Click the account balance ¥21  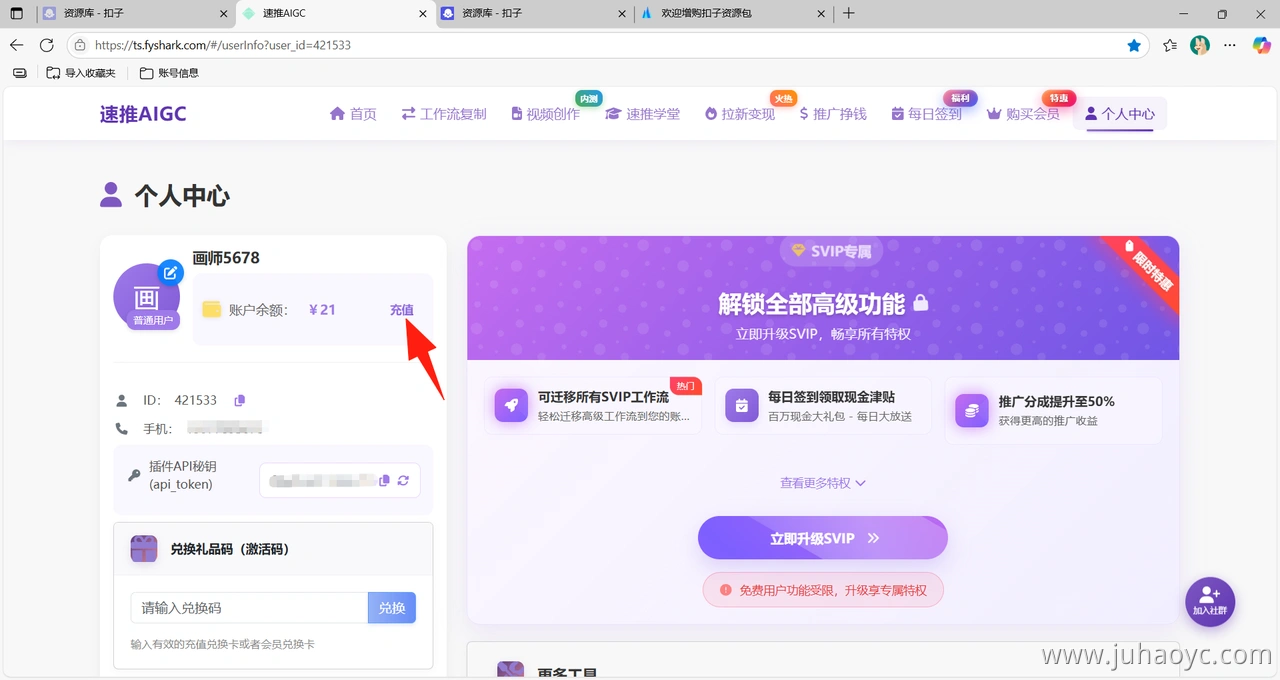click(x=322, y=310)
